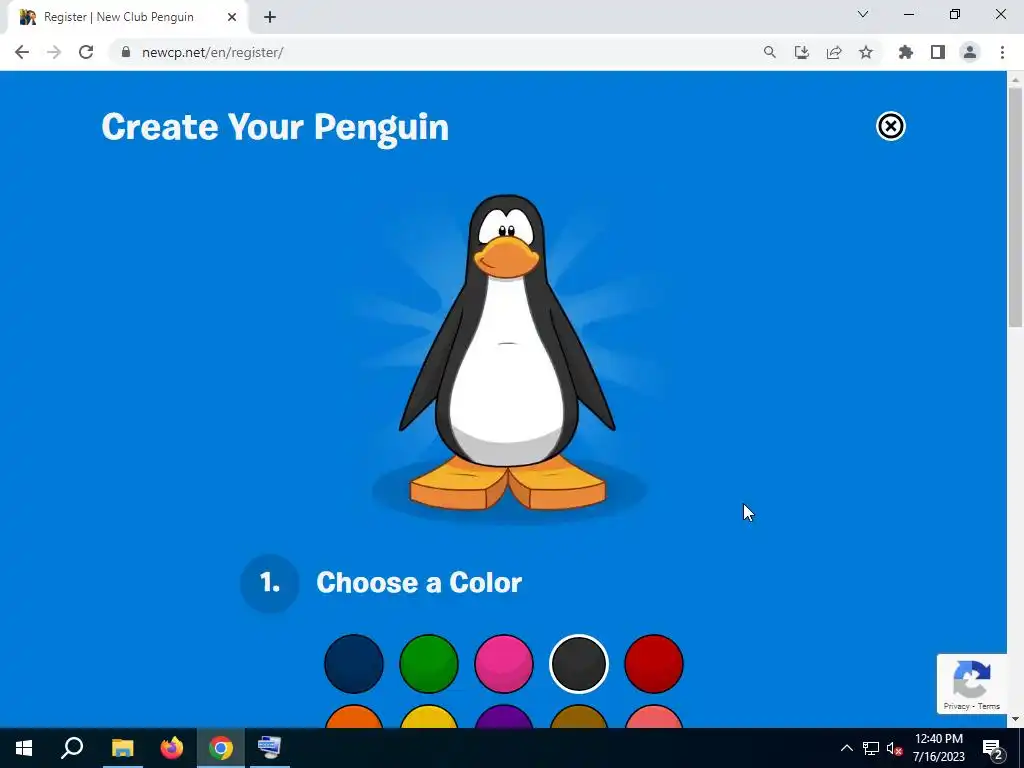Screen dimensions: 1024x768
Task: Close the Create Your Penguin dialog
Action: click(x=890, y=126)
